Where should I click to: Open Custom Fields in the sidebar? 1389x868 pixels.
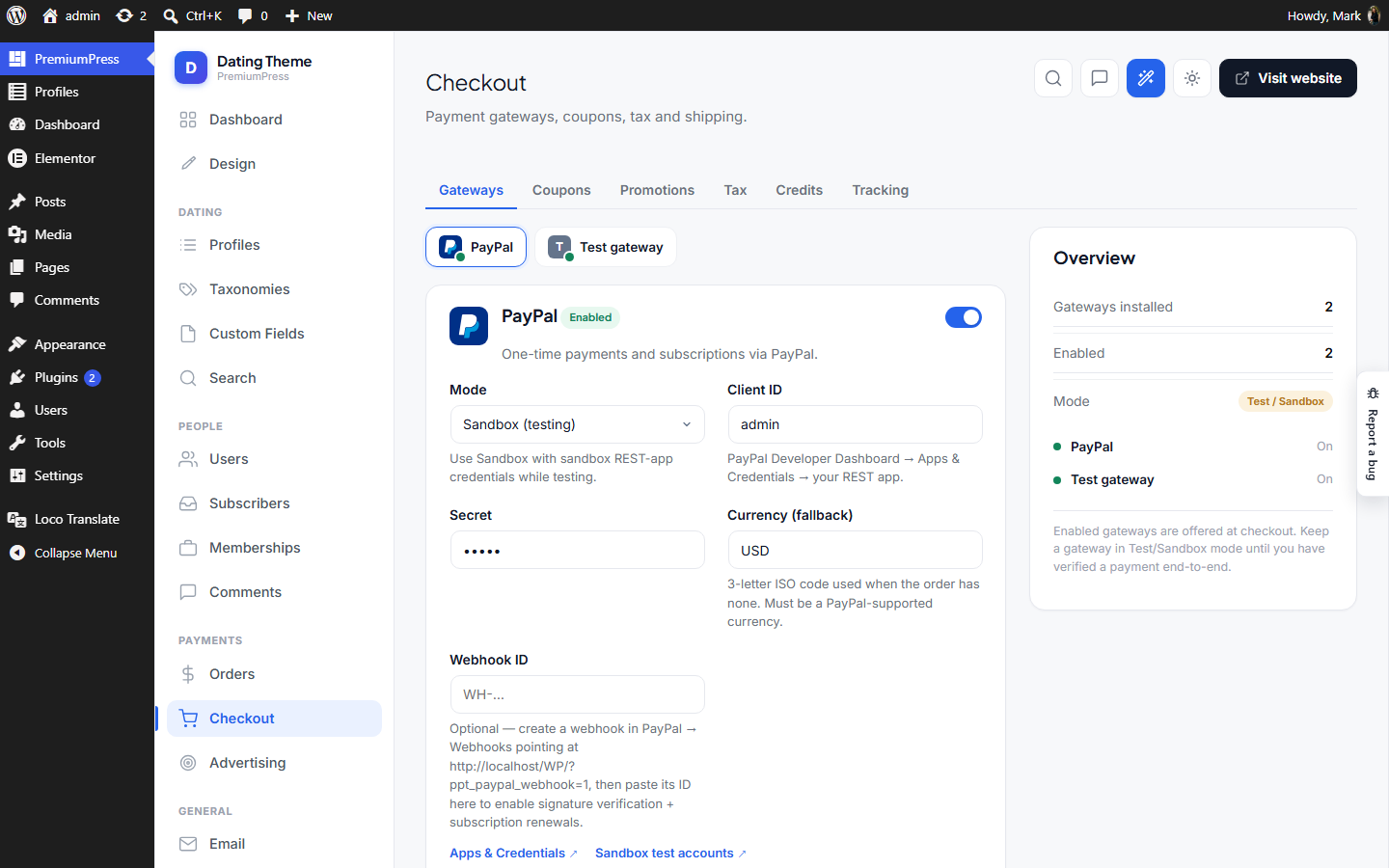coord(274,334)
